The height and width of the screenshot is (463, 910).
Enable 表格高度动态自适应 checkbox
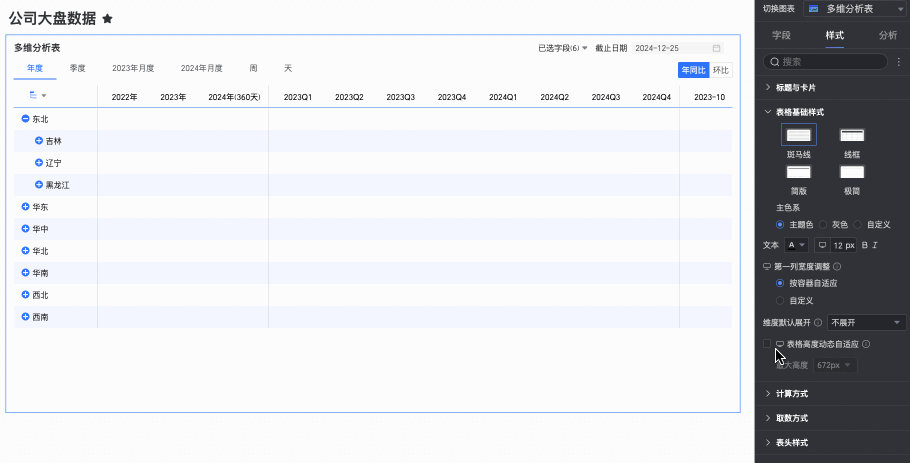[768, 344]
